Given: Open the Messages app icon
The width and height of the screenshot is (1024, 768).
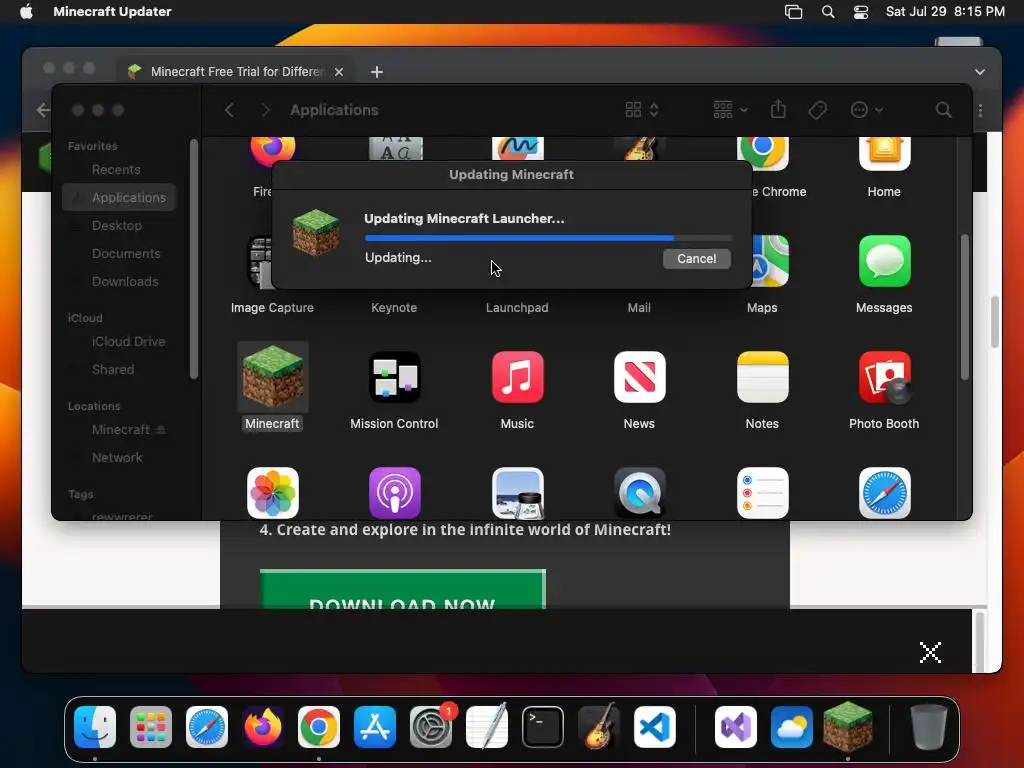Looking at the screenshot, I should [884, 261].
